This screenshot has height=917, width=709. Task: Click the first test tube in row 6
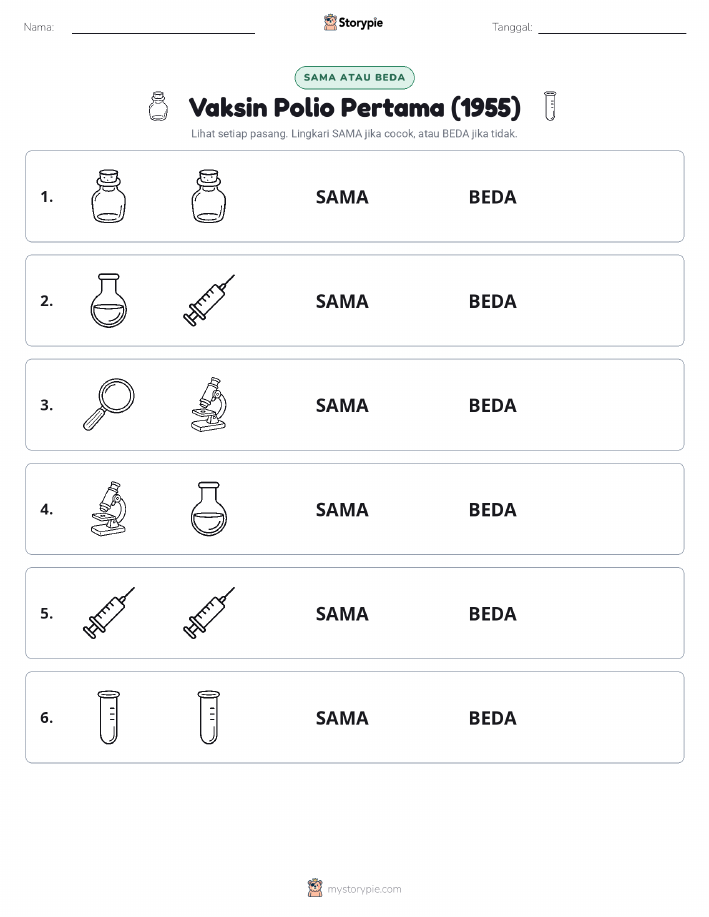click(x=109, y=718)
